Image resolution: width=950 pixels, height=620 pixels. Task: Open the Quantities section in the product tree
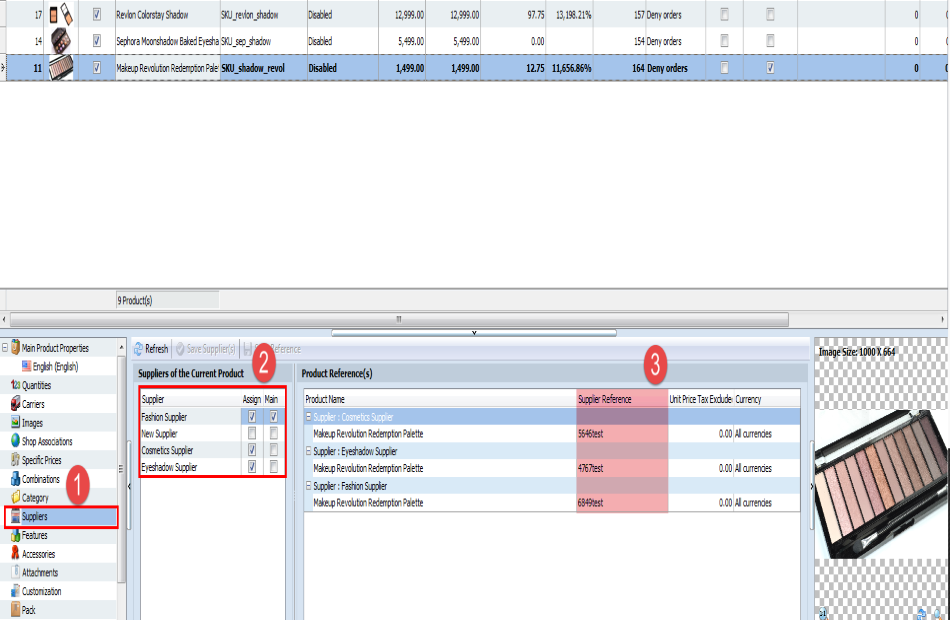(36, 385)
